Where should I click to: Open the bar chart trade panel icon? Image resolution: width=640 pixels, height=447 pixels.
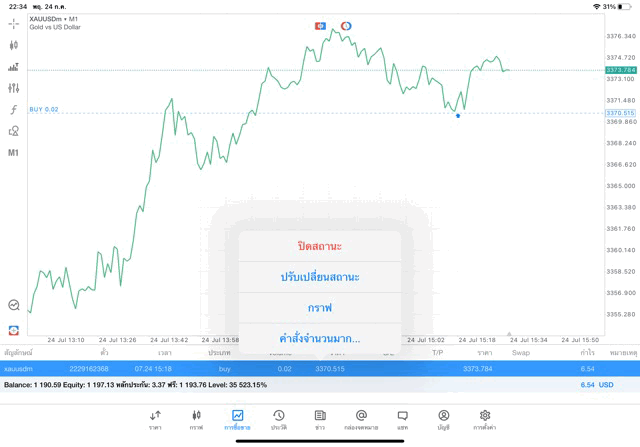pos(14,67)
